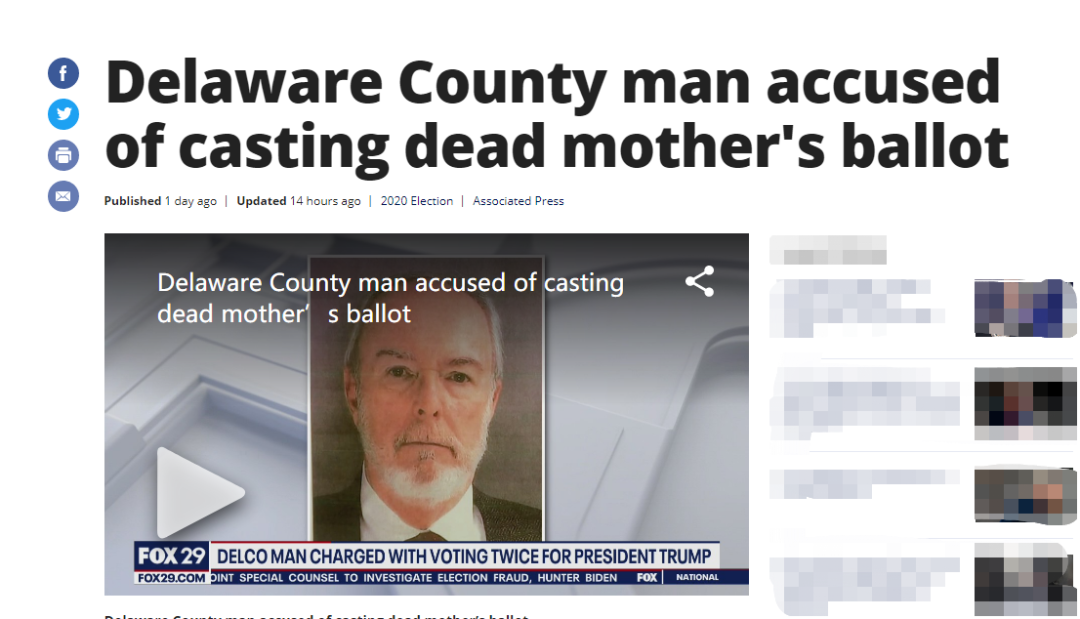Open fourth blurred sidebar story thumbnail
This screenshot has width=1080, height=619.
1025,579
